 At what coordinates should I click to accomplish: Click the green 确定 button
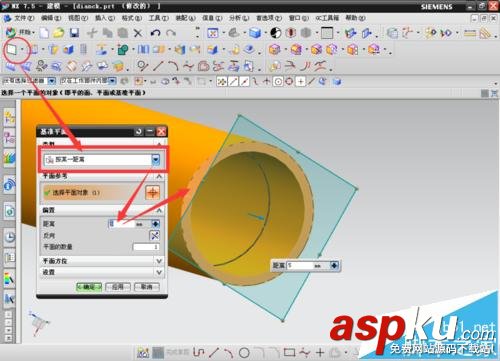[89, 287]
